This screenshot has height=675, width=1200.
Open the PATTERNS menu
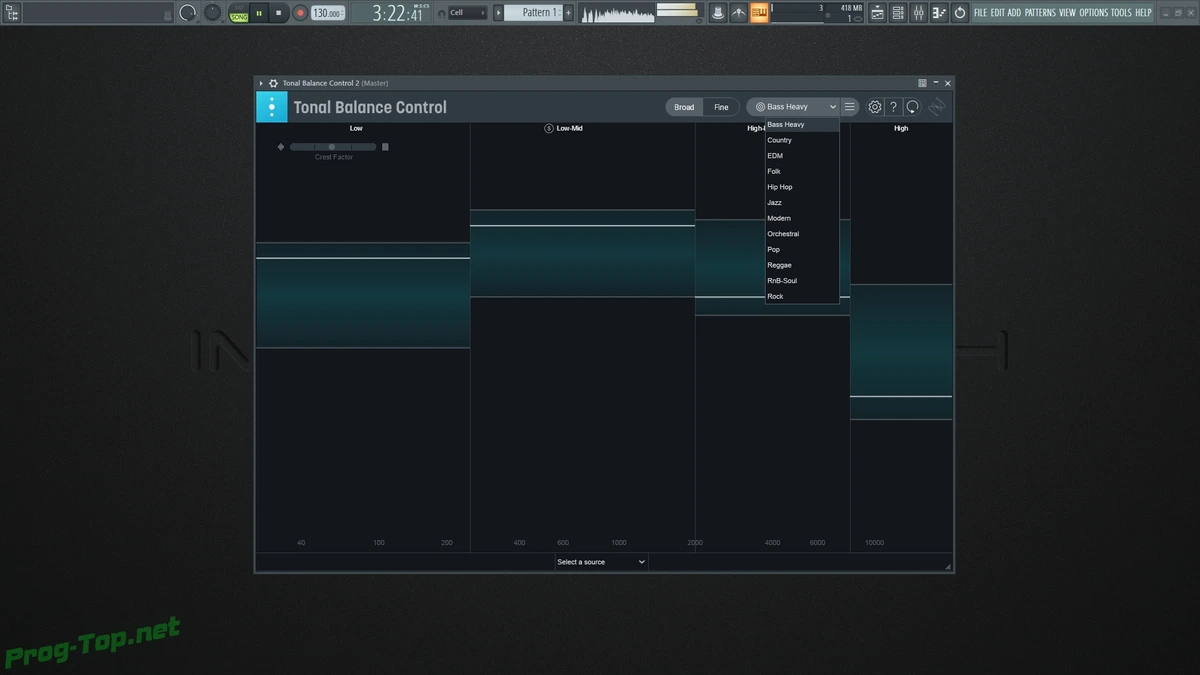(1040, 13)
